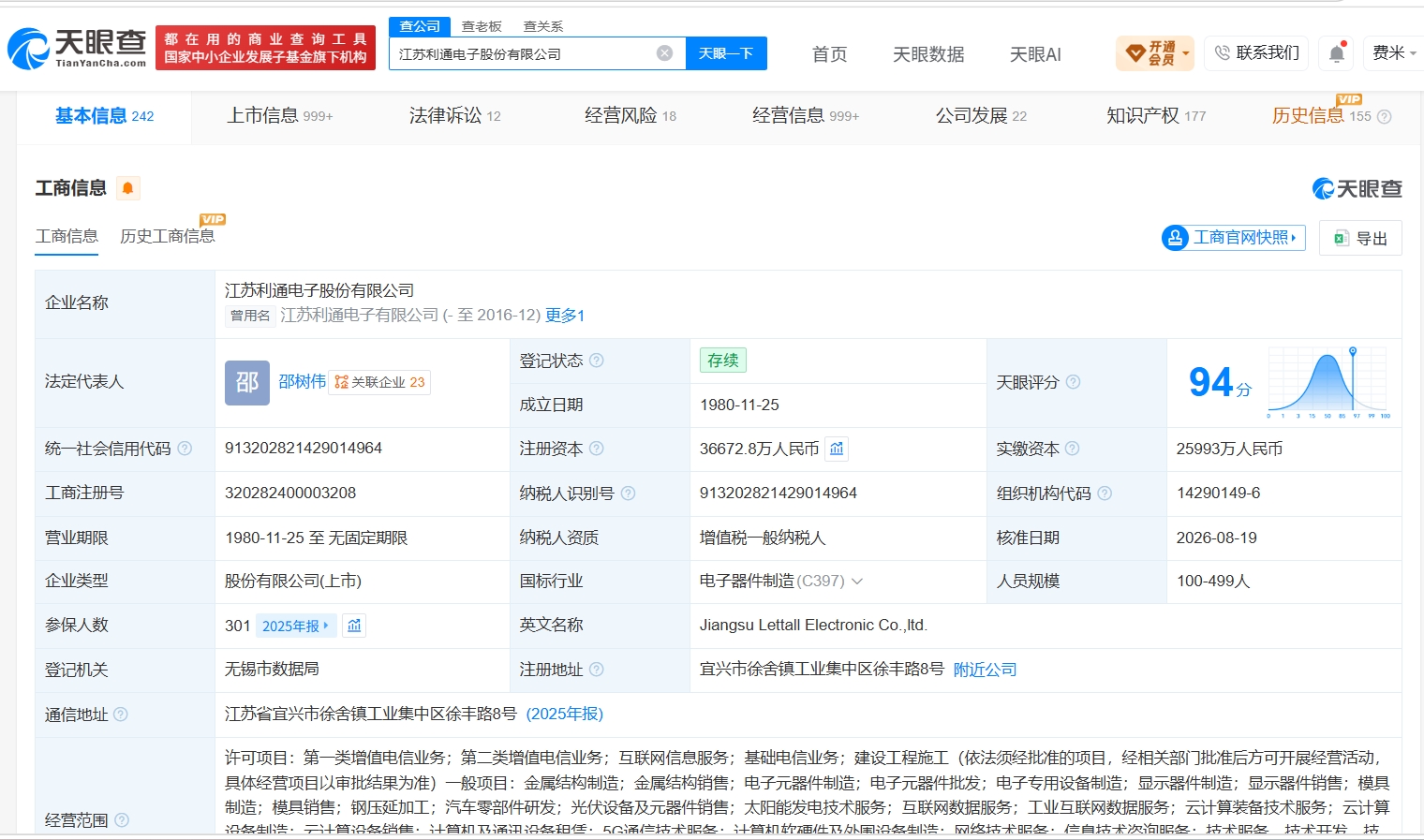Clear the company search field text
This screenshot has height=840, width=1424.
664,53
